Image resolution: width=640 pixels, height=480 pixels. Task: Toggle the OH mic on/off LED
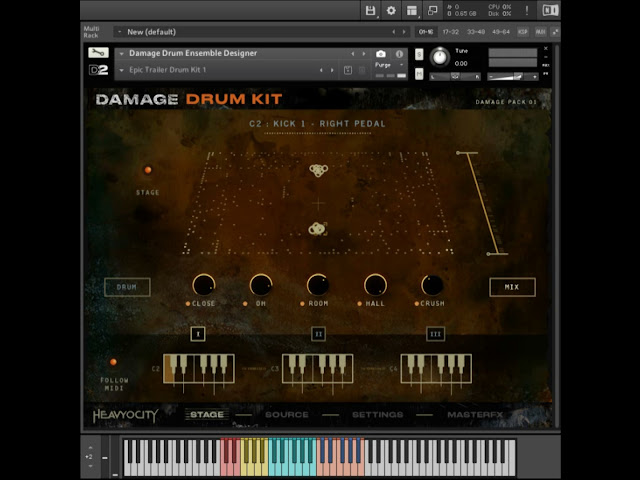tap(245, 304)
